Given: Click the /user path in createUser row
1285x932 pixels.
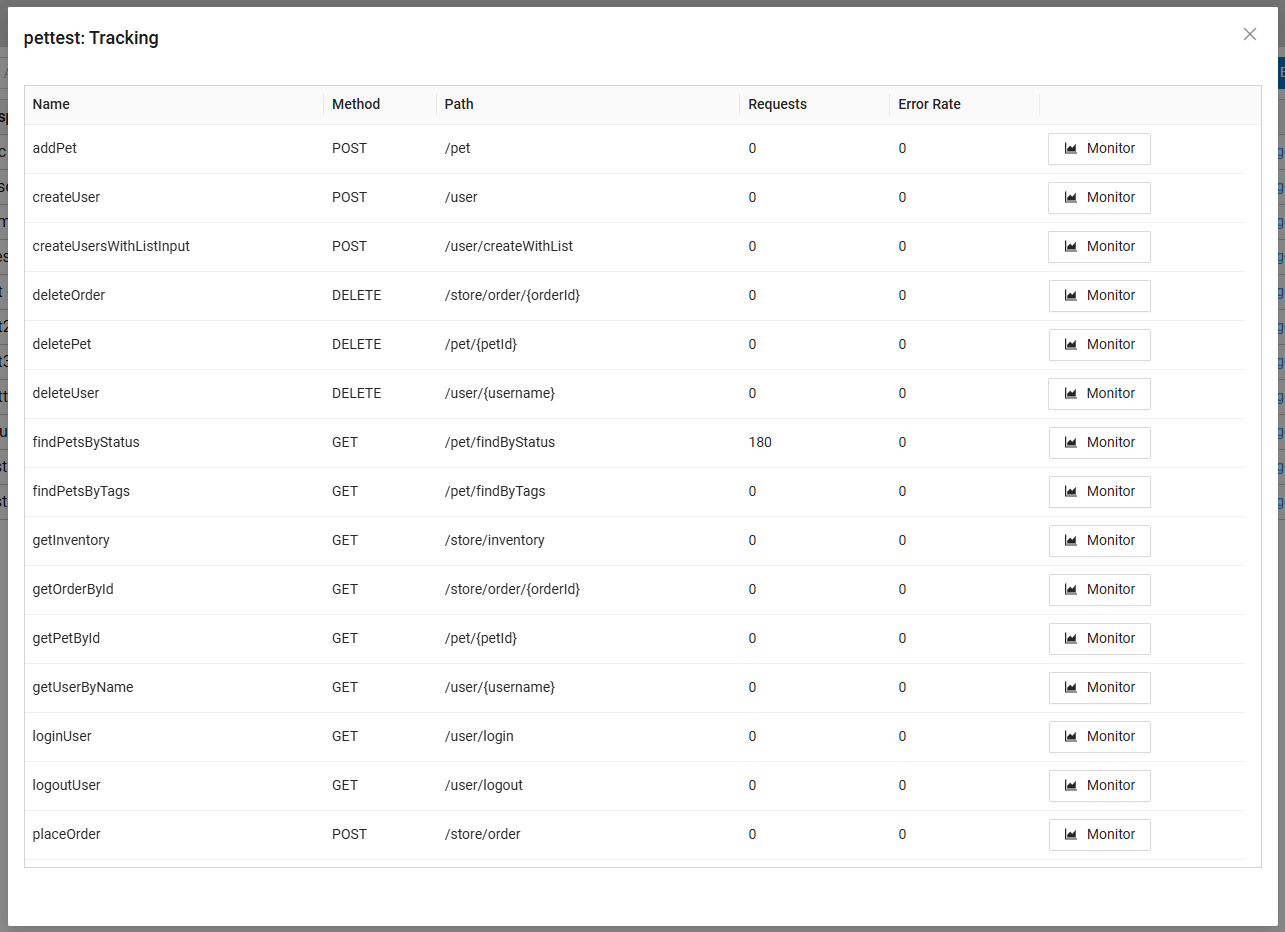Looking at the screenshot, I should pos(461,197).
